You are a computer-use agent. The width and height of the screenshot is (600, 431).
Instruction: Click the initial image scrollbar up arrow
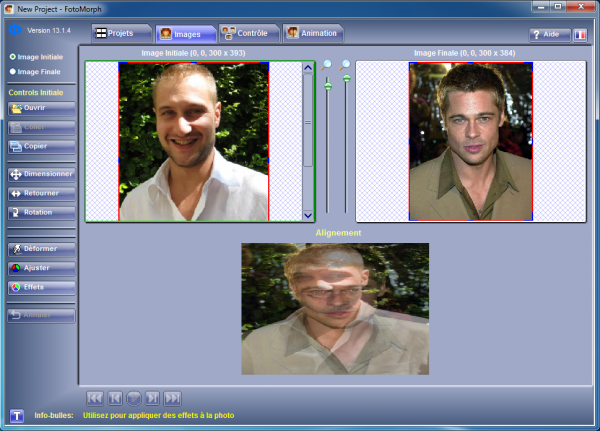pyautogui.click(x=308, y=68)
